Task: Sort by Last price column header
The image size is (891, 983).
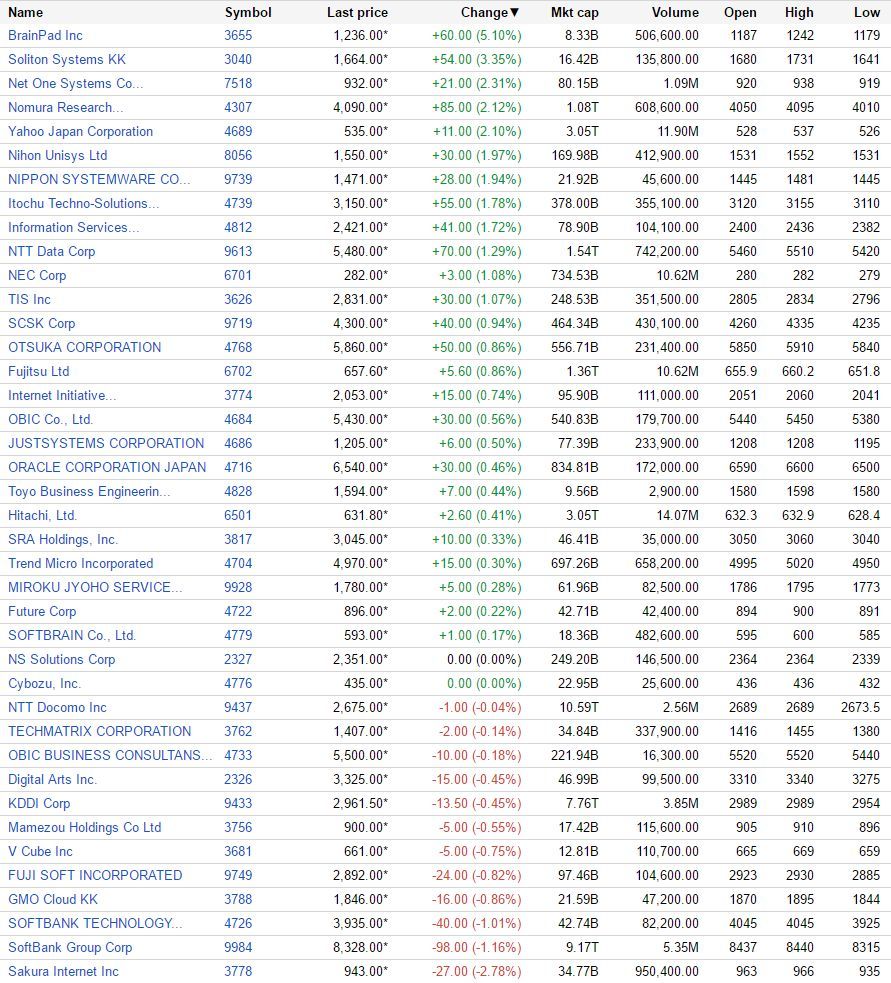Action: coord(357,13)
